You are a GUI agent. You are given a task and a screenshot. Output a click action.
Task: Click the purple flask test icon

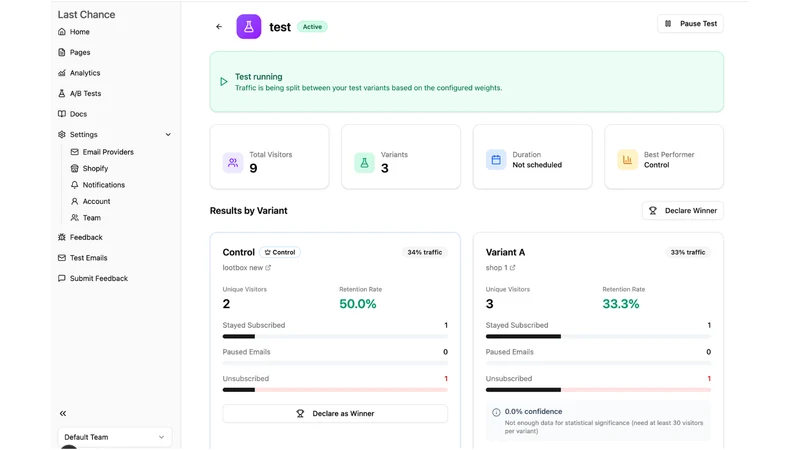point(248,27)
